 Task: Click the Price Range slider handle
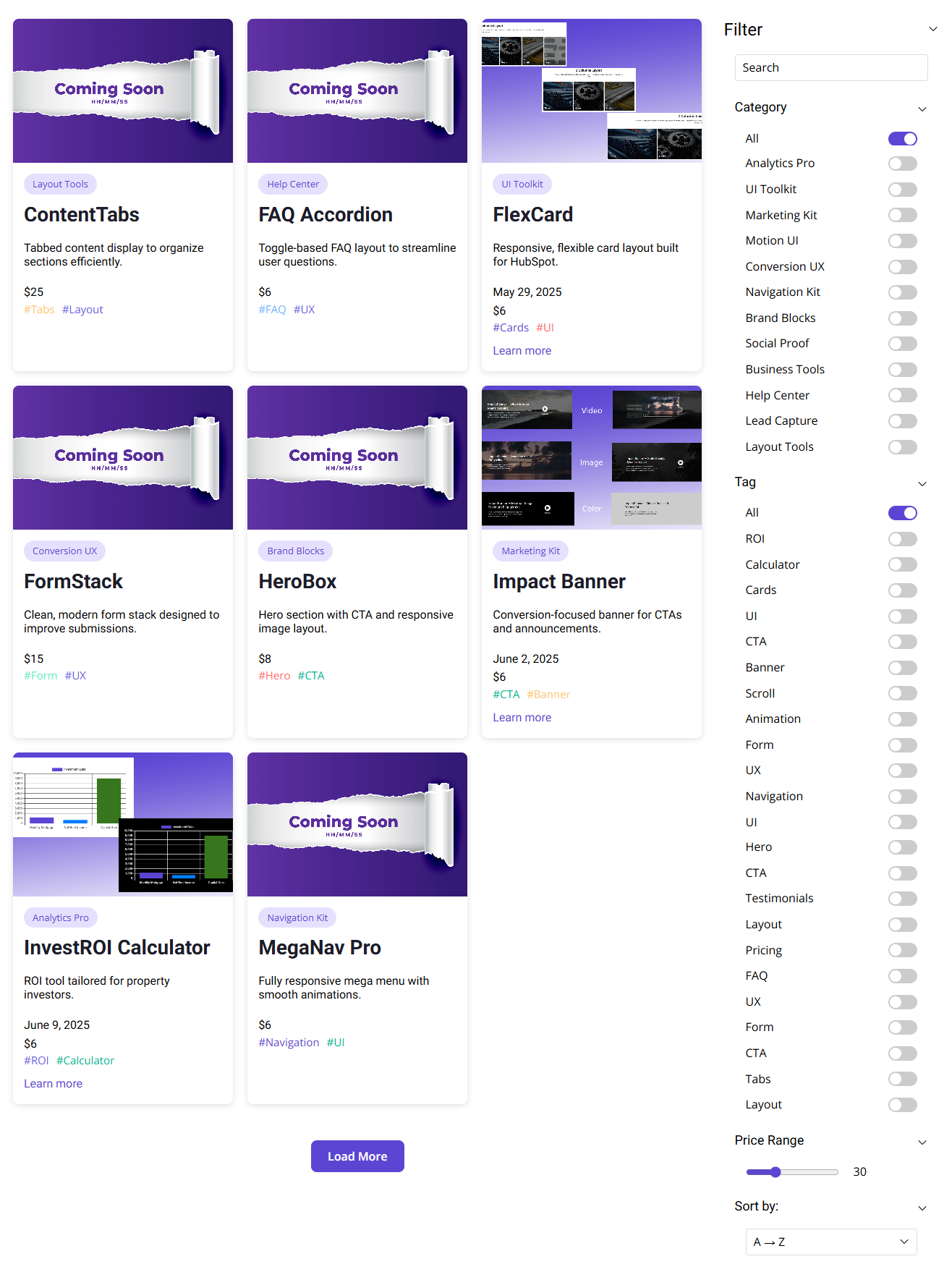[775, 1172]
